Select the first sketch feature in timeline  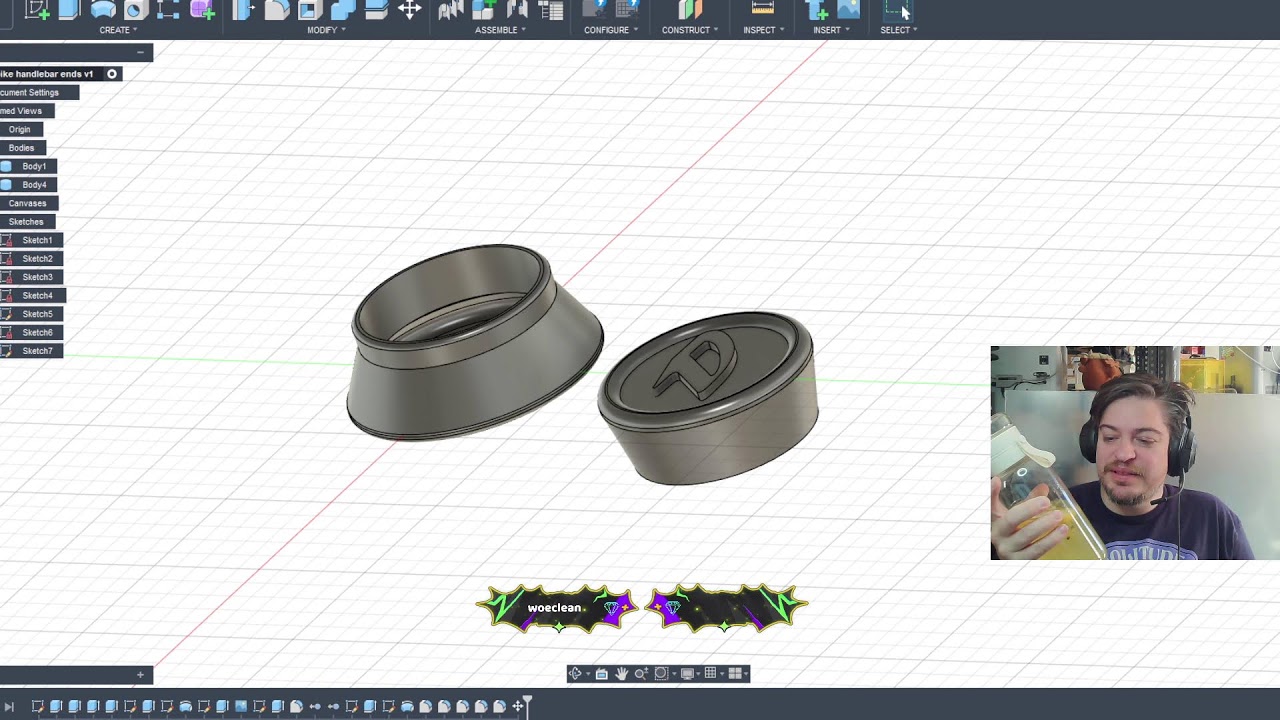click(x=38, y=707)
